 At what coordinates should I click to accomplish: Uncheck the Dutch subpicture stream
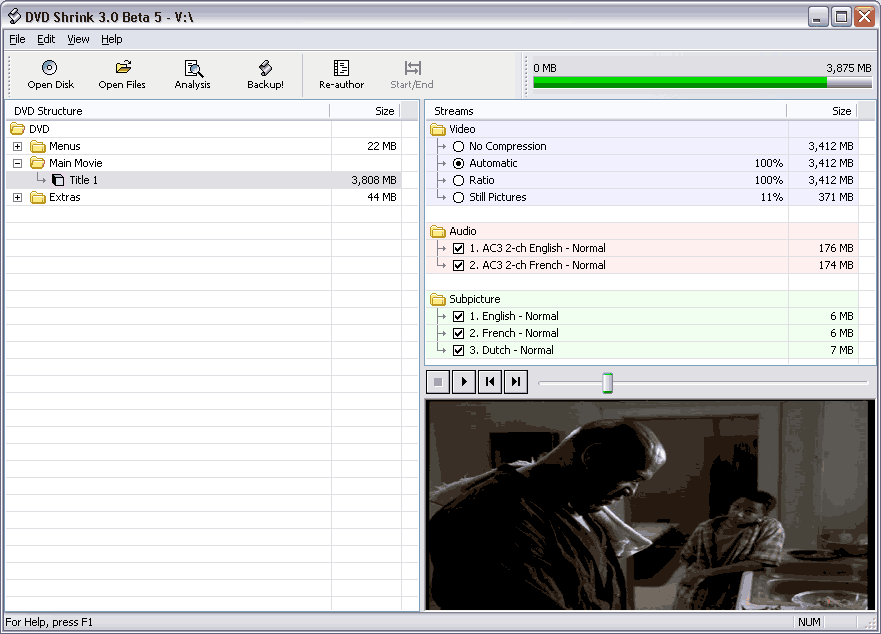click(x=458, y=350)
